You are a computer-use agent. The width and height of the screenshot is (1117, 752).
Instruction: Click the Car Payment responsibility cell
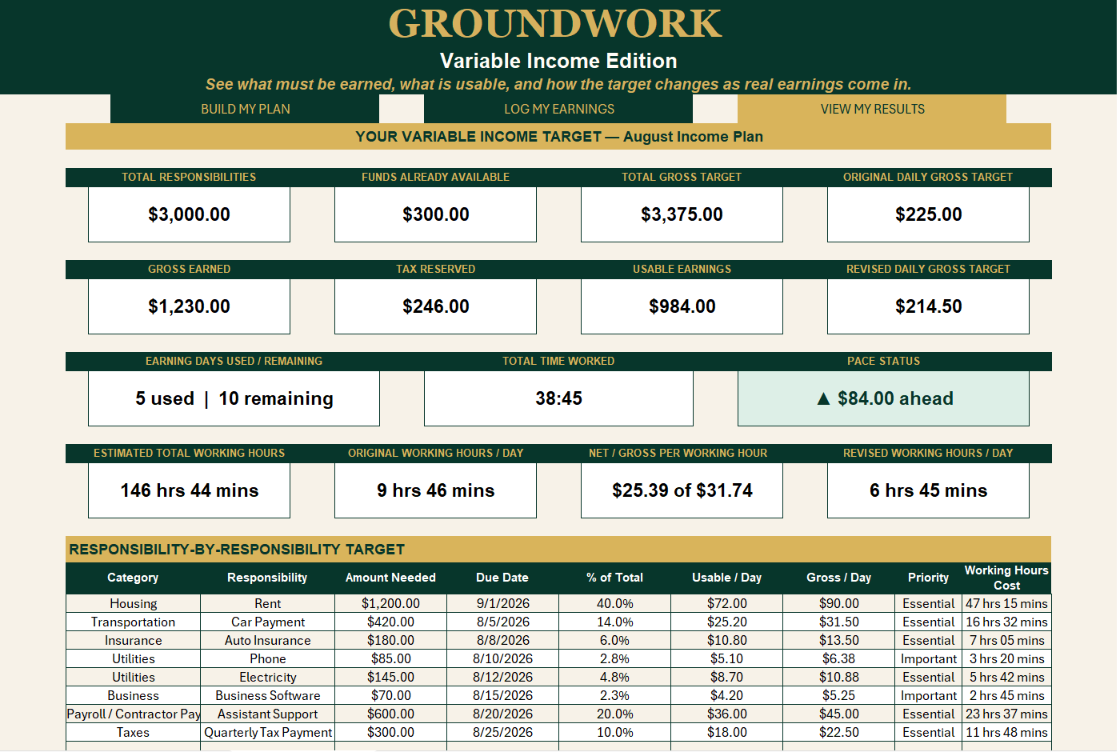click(267, 622)
